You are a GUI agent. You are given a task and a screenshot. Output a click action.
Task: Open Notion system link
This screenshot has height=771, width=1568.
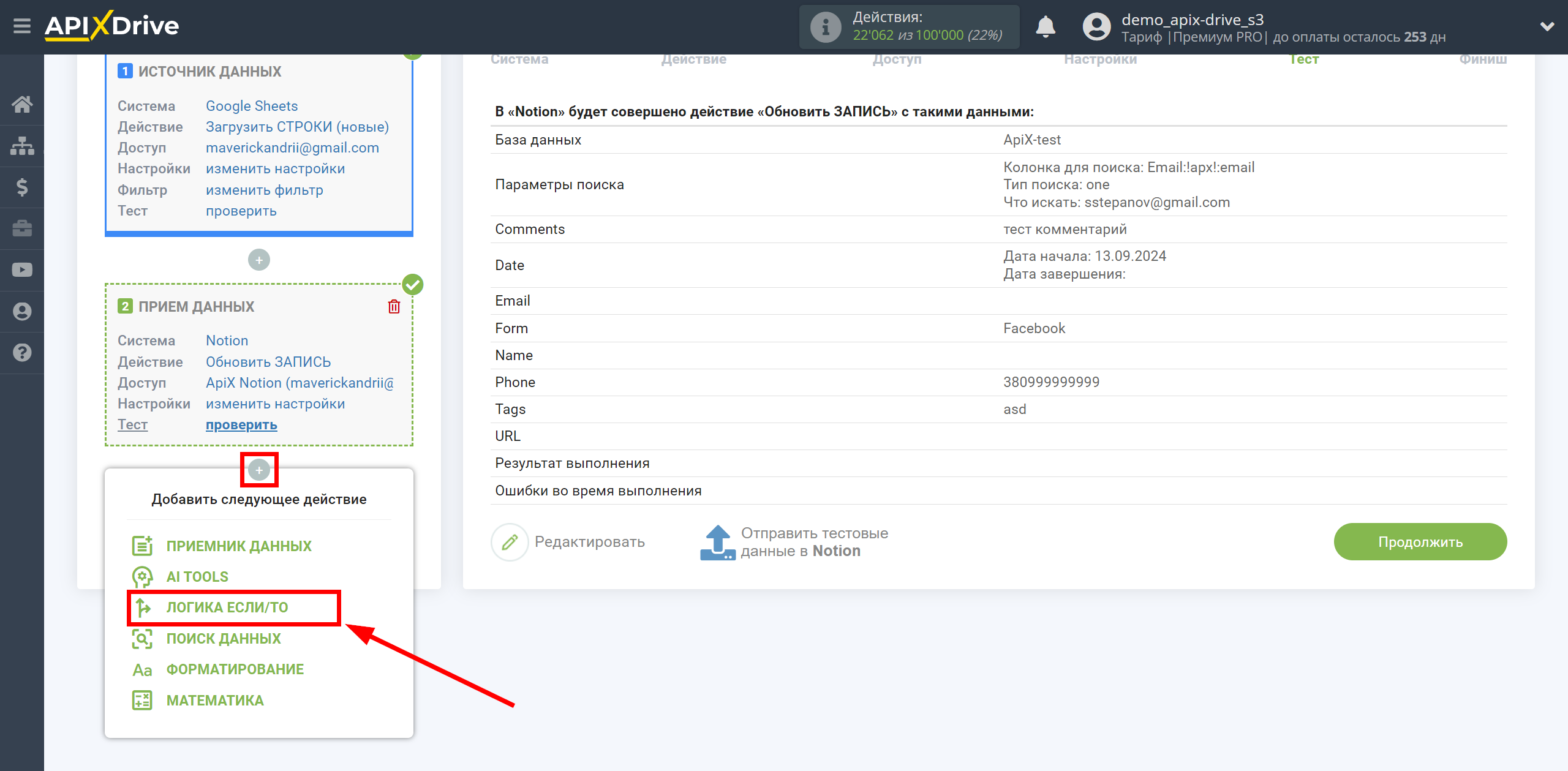227,340
